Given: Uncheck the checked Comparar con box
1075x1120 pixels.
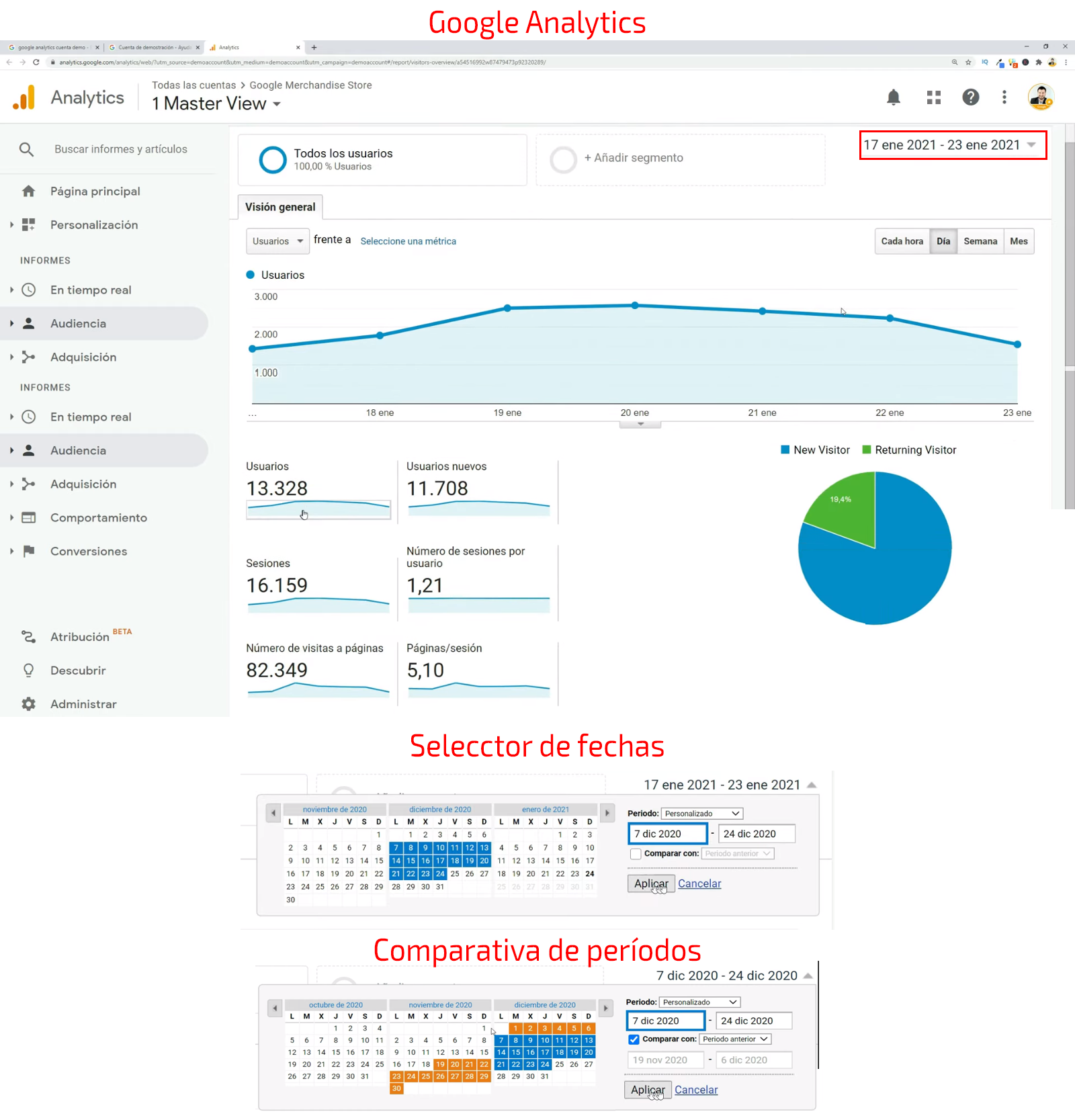Looking at the screenshot, I should coord(634,1039).
